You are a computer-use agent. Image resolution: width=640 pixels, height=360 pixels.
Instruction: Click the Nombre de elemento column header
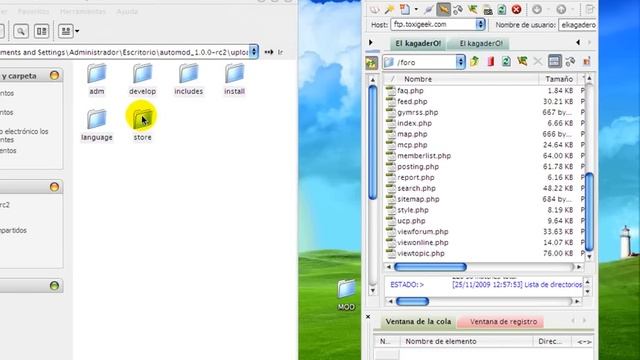coord(467,341)
